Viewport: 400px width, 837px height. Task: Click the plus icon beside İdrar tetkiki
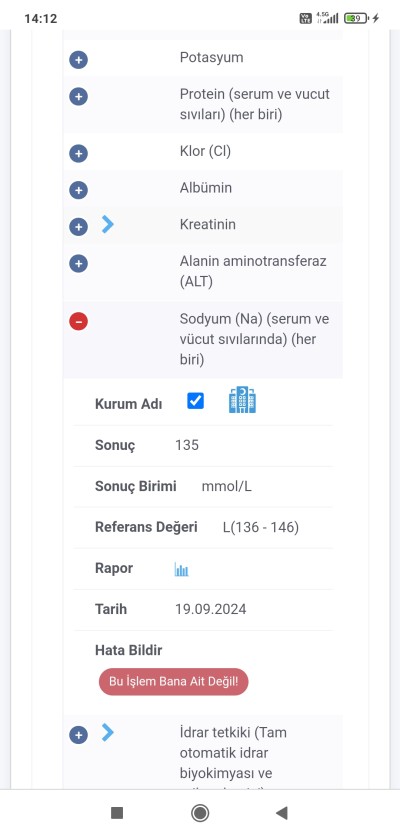(79, 735)
